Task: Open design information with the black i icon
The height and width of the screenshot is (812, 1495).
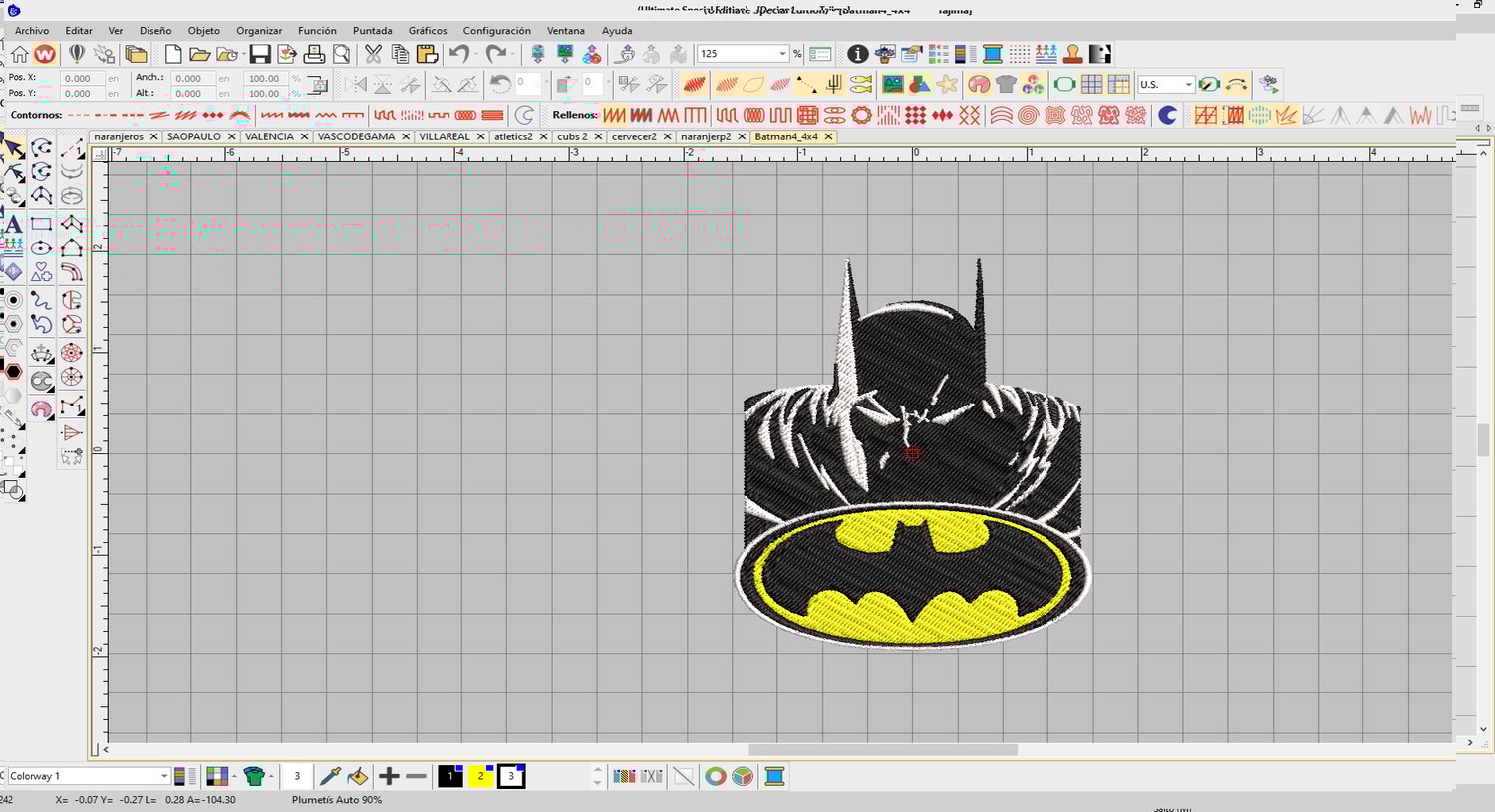Action: [x=857, y=54]
